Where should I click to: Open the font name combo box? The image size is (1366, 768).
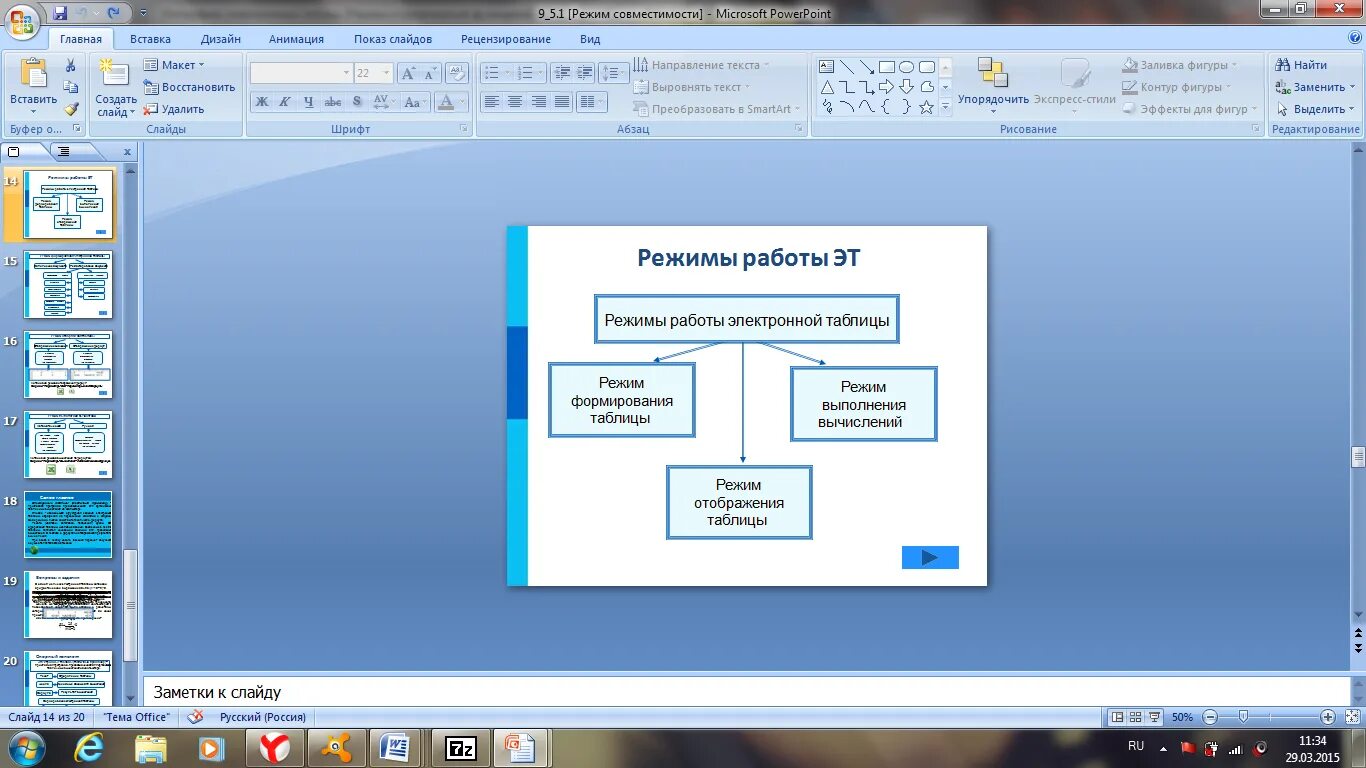pyautogui.click(x=301, y=73)
